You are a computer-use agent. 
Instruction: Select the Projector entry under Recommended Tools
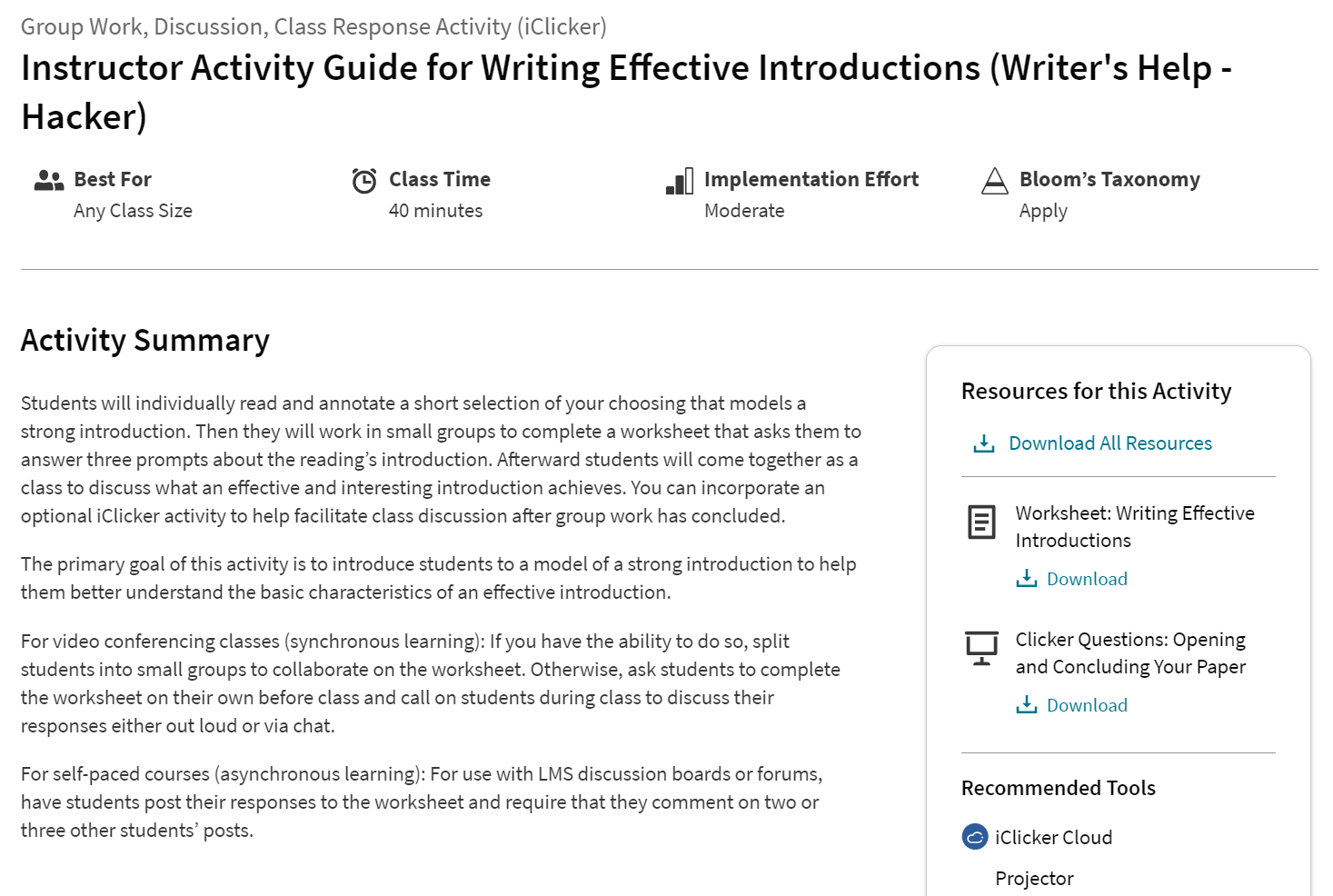click(1034, 878)
